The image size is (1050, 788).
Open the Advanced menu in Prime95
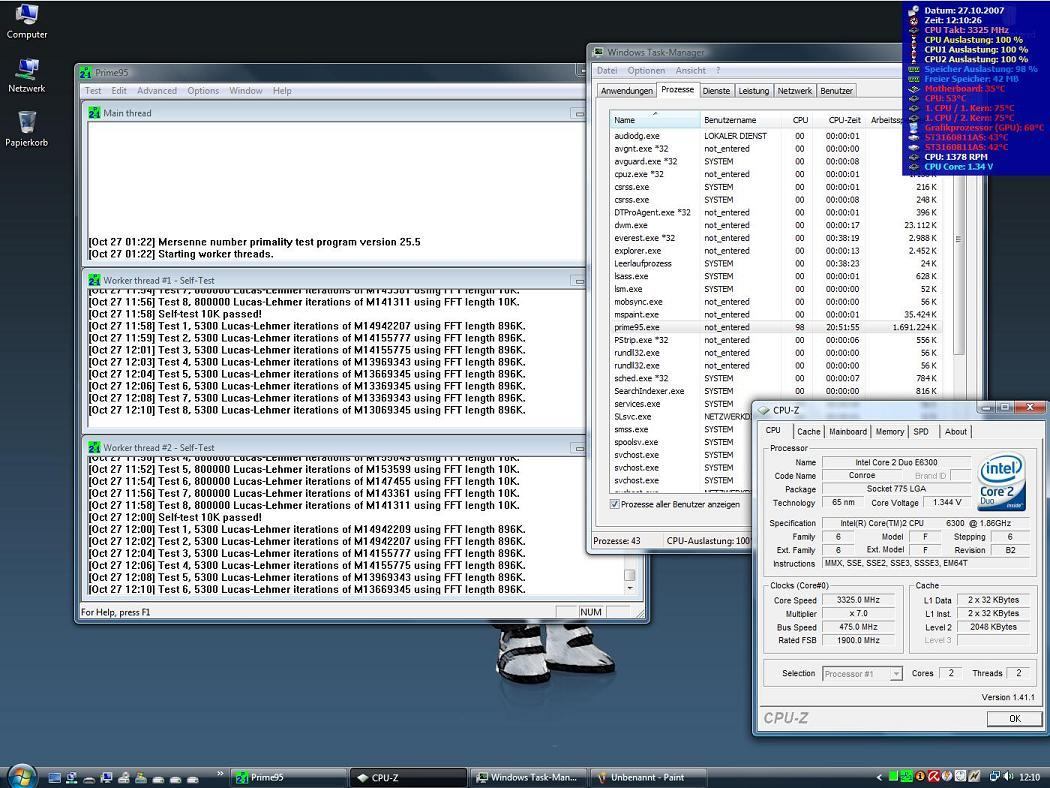pyautogui.click(x=157, y=90)
